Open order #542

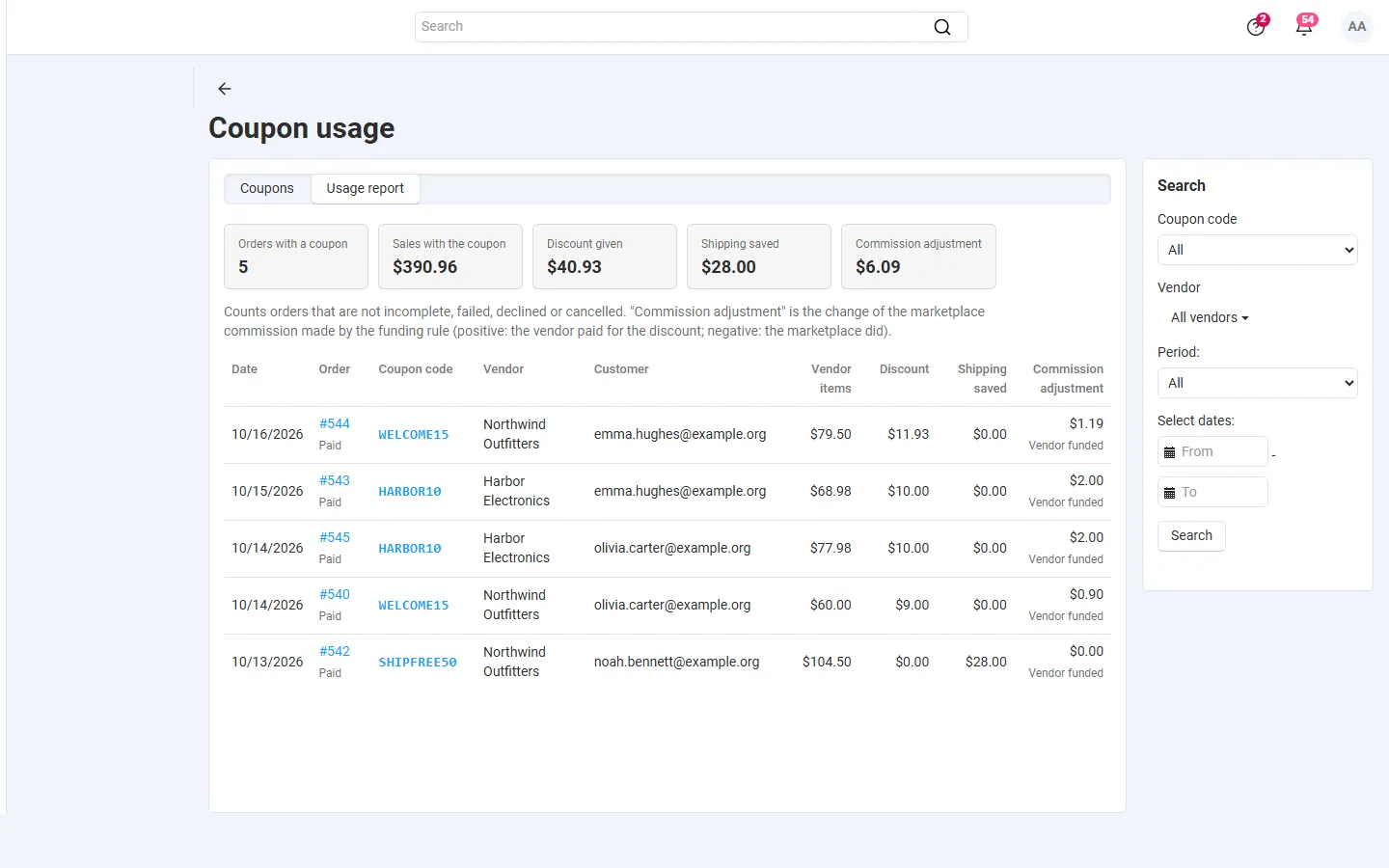tap(335, 651)
